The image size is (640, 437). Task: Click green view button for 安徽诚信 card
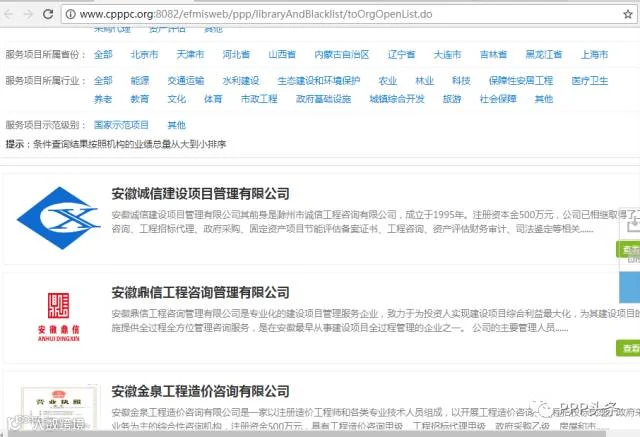(x=628, y=249)
